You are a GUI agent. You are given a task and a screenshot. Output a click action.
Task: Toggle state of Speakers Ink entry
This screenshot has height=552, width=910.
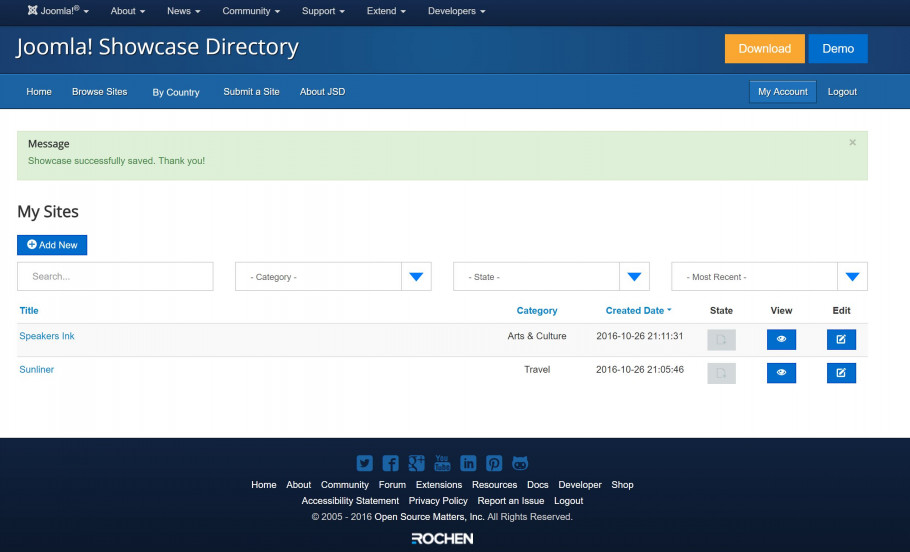(x=721, y=340)
